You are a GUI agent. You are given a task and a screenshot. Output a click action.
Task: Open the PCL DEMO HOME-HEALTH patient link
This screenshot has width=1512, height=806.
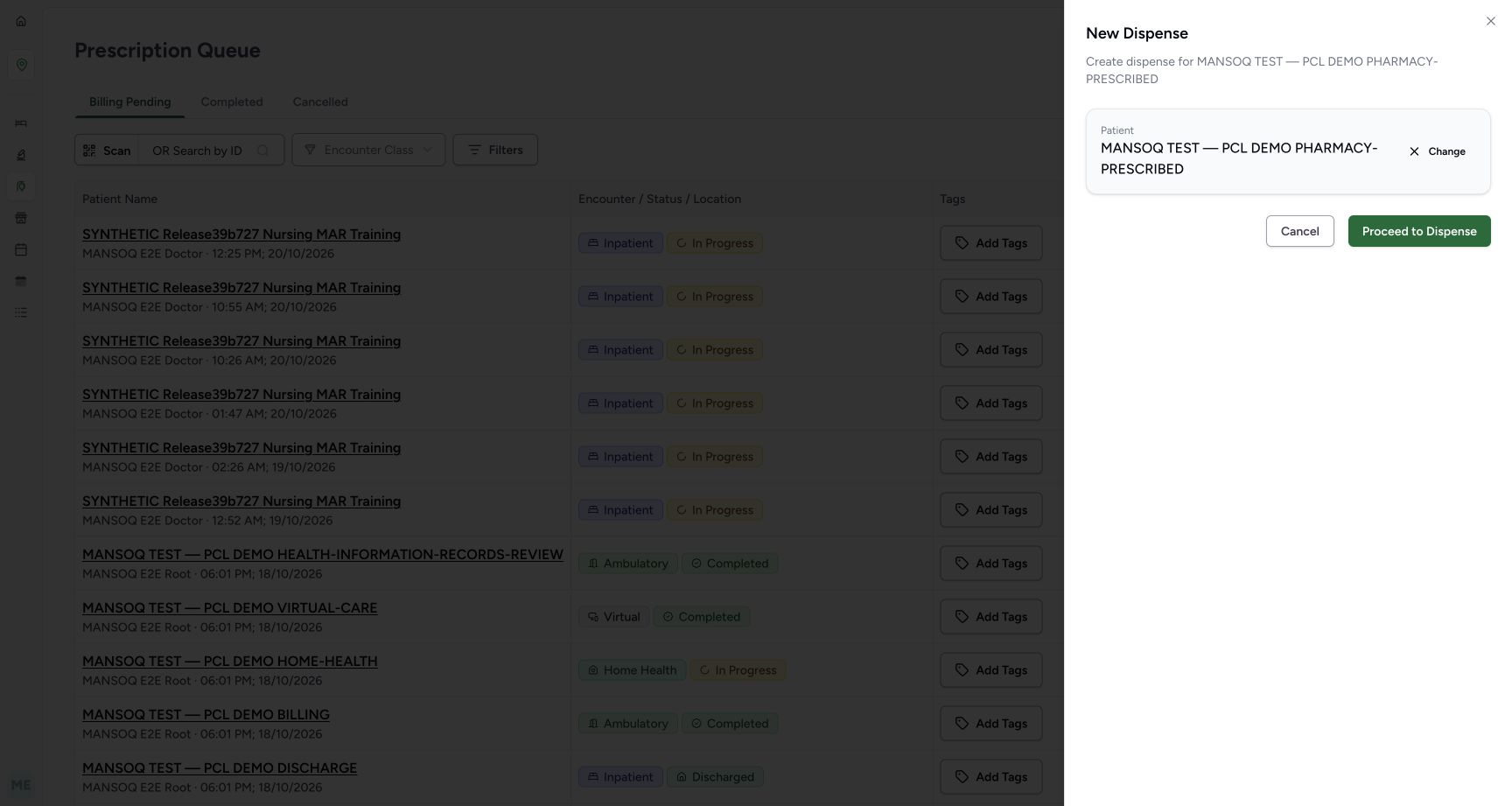(230, 662)
